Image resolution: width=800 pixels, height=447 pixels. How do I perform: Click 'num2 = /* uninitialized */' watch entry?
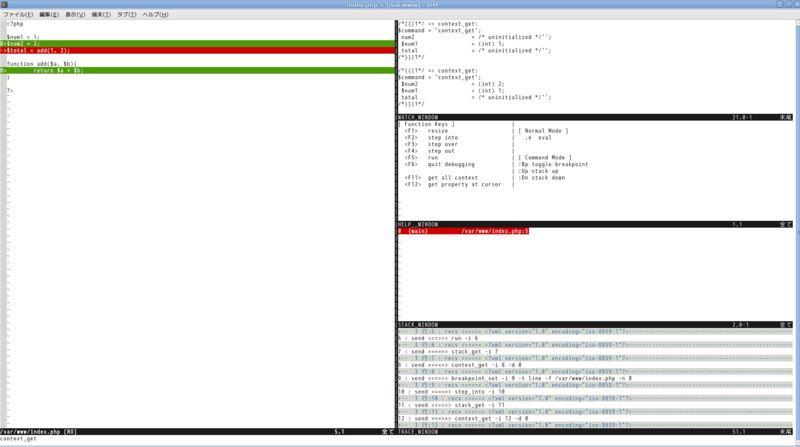pos(476,37)
